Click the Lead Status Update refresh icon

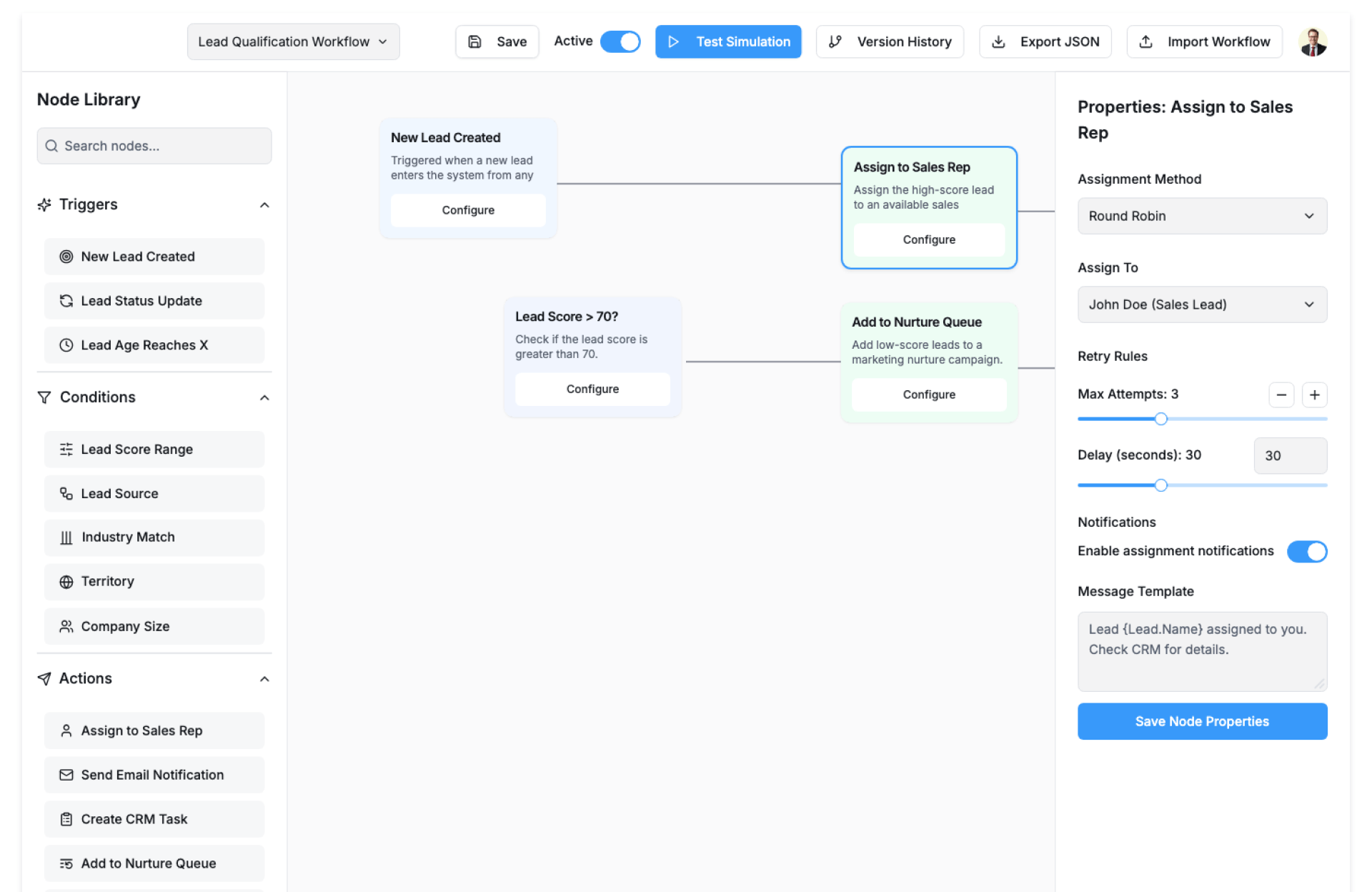[x=66, y=301]
